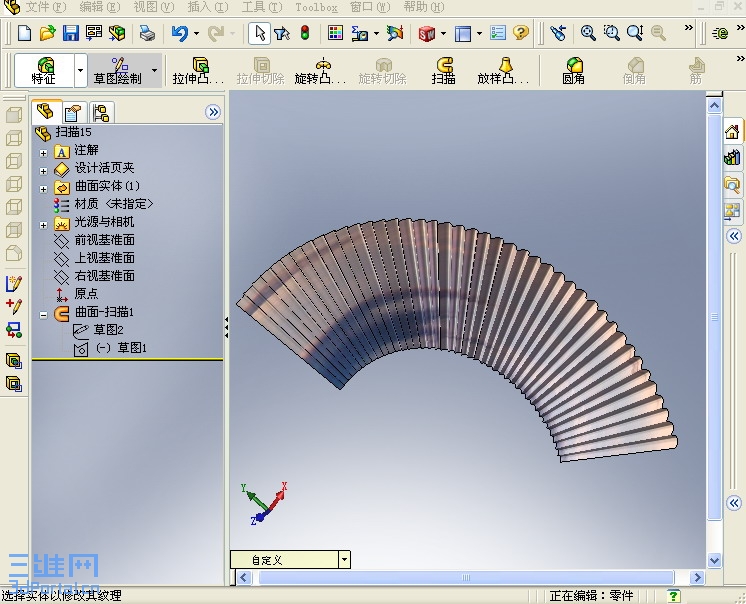Open the 特征 dropdown arrow

80,70
